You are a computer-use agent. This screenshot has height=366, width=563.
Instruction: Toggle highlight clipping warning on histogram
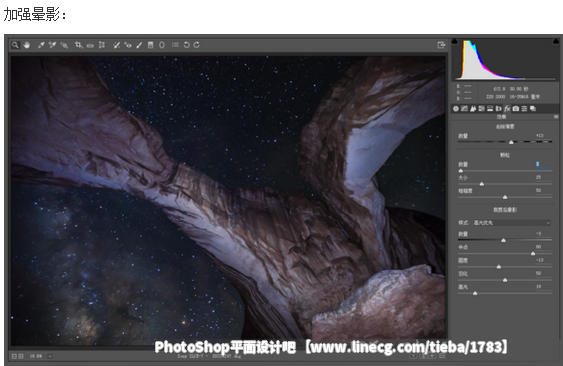tap(556, 41)
